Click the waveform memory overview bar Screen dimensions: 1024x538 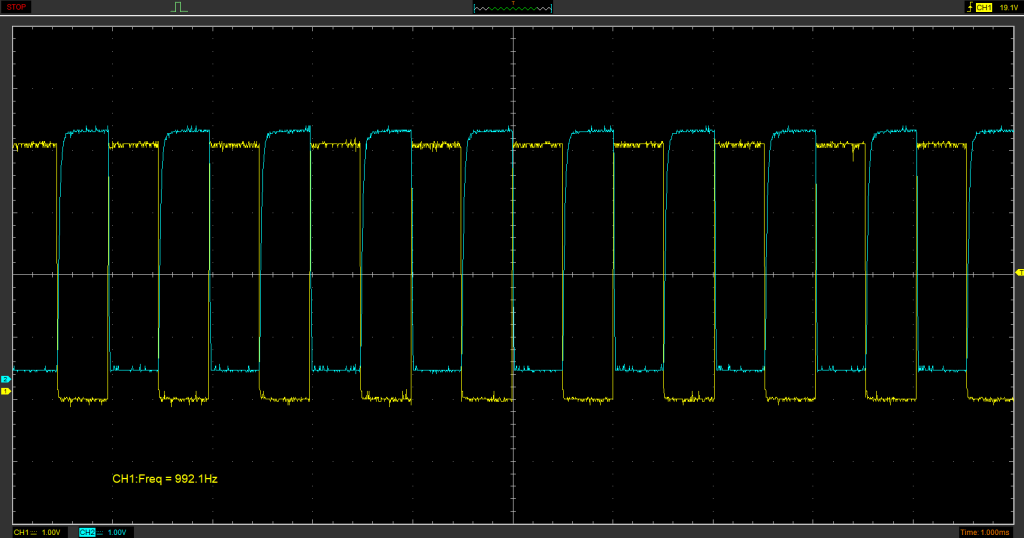[512, 8]
